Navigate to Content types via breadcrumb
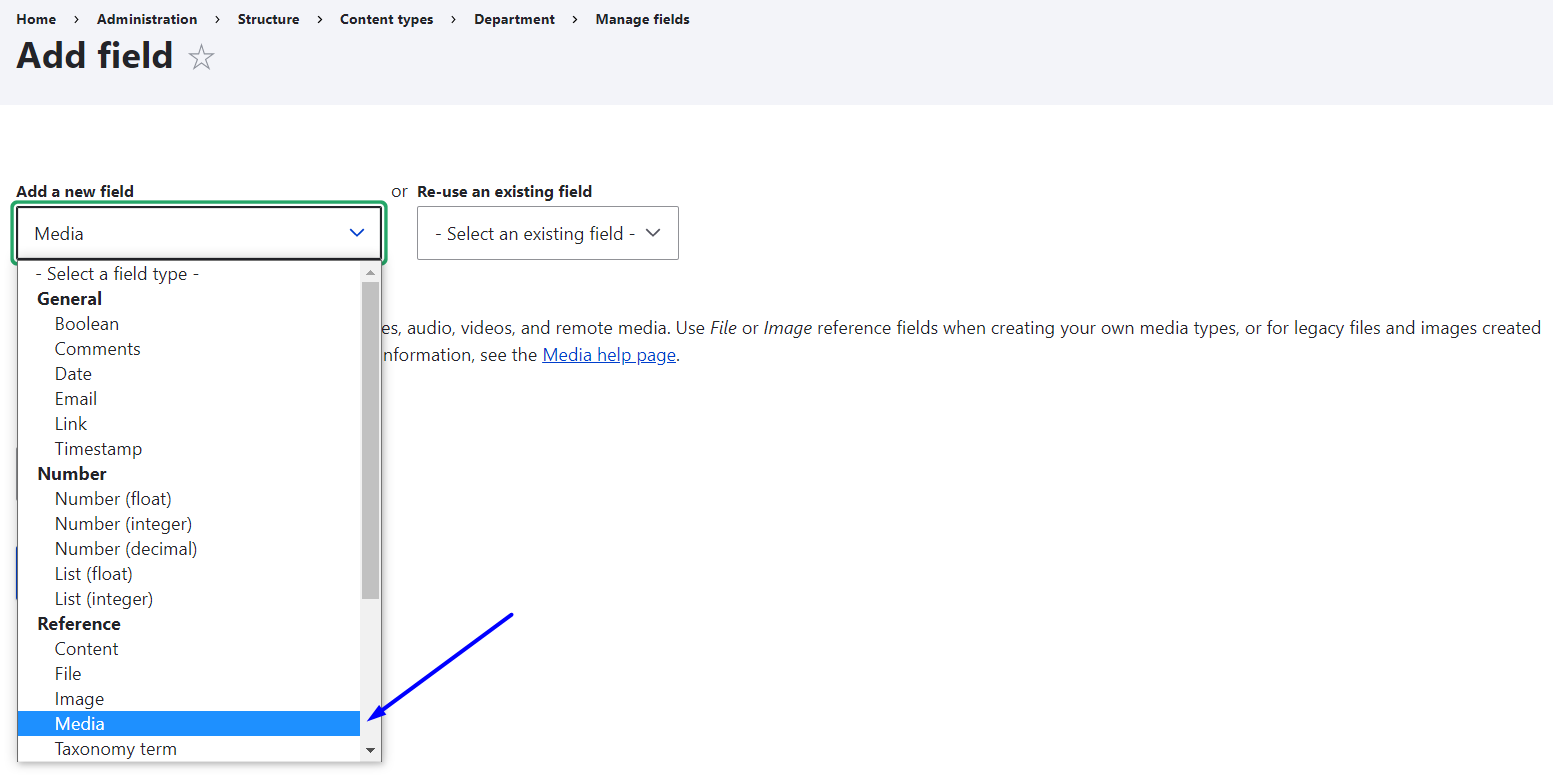This screenshot has width=1553, height=776. pyautogui.click(x=386, y=18)
